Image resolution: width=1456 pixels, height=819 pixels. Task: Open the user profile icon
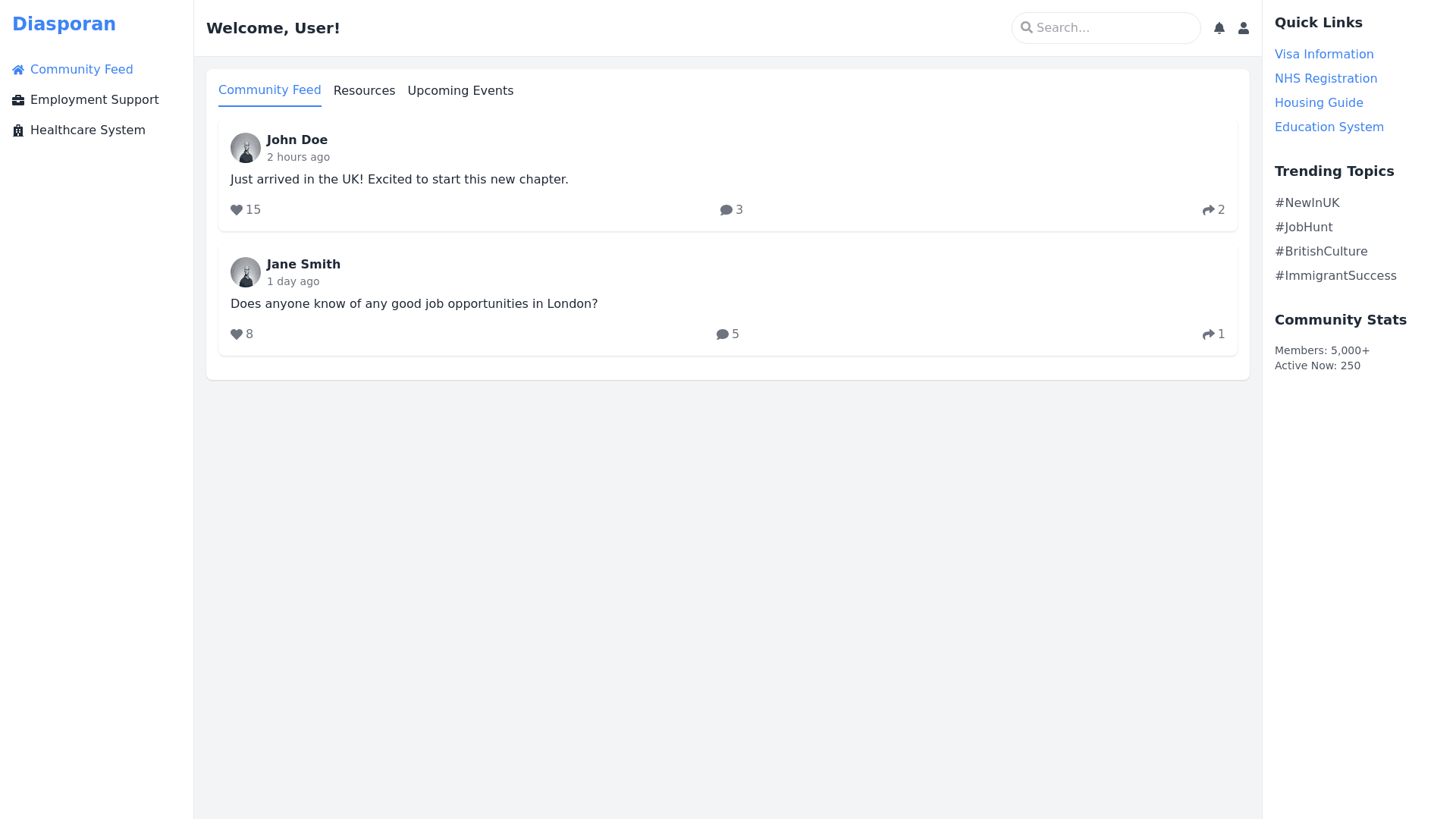pos(1244,28)
